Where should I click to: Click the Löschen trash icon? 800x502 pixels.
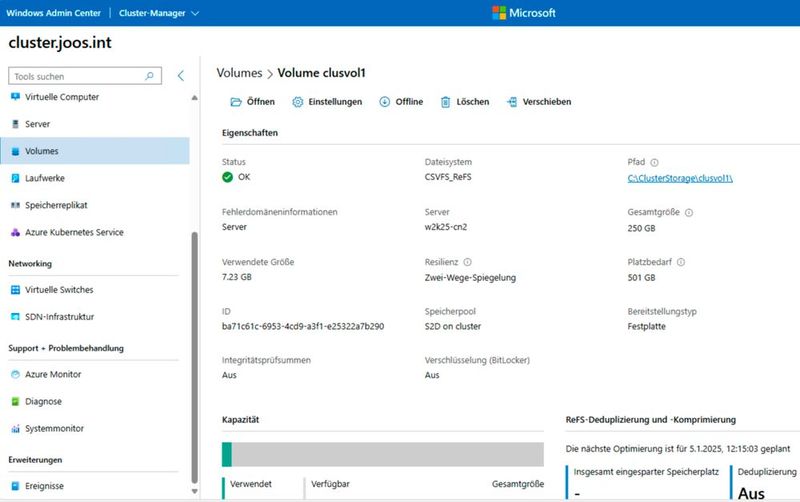tap(445, 102)
